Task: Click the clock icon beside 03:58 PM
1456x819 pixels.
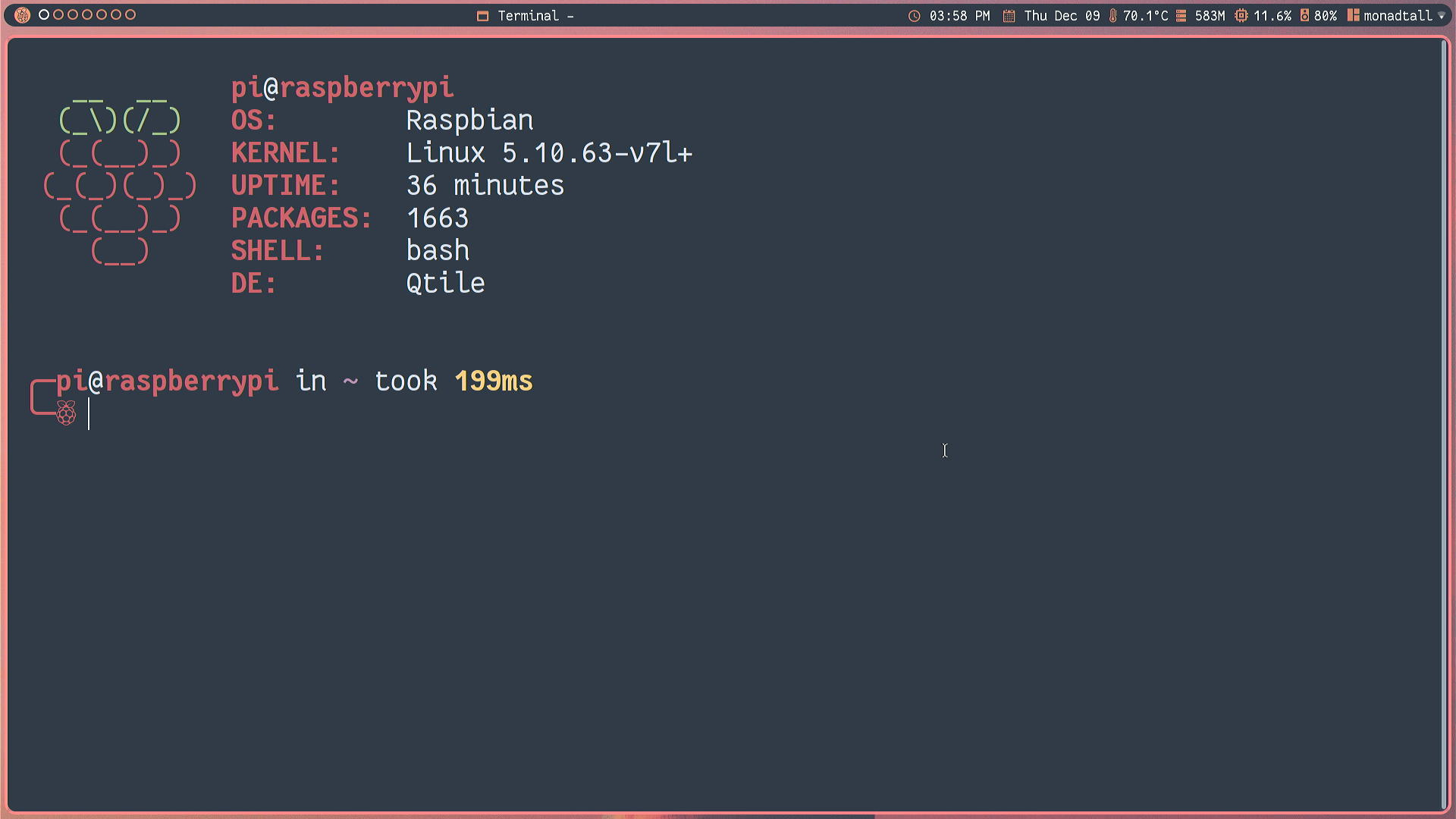Action: [915, 16]
